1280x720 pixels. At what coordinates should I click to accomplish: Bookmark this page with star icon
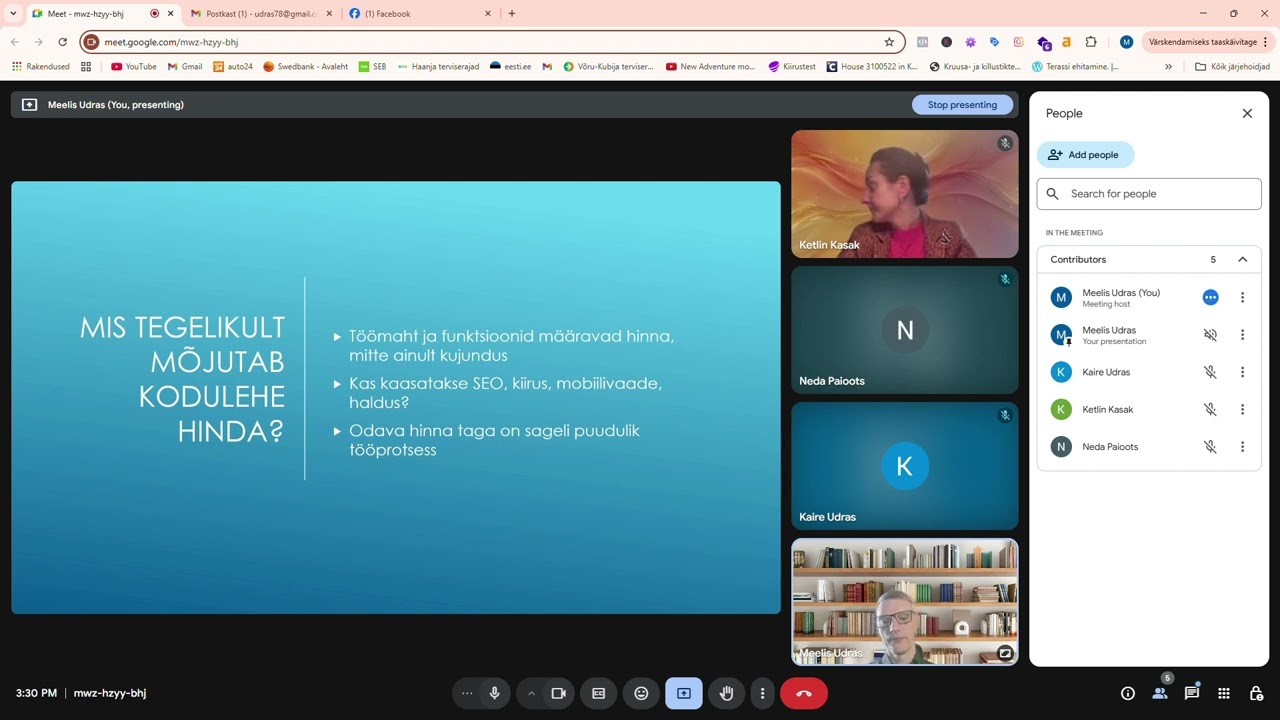point(889,42)
